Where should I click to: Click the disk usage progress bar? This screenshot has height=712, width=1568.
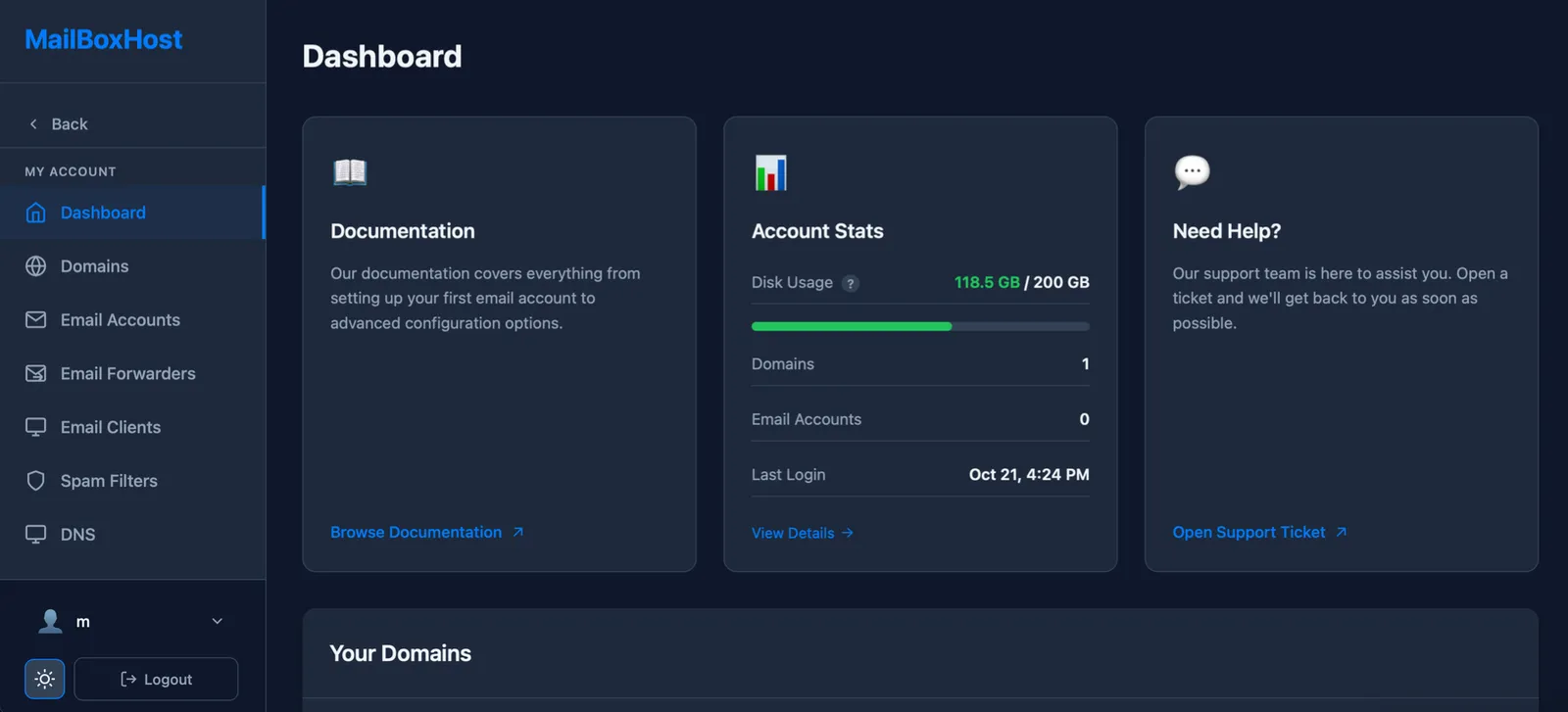point(920,326)
